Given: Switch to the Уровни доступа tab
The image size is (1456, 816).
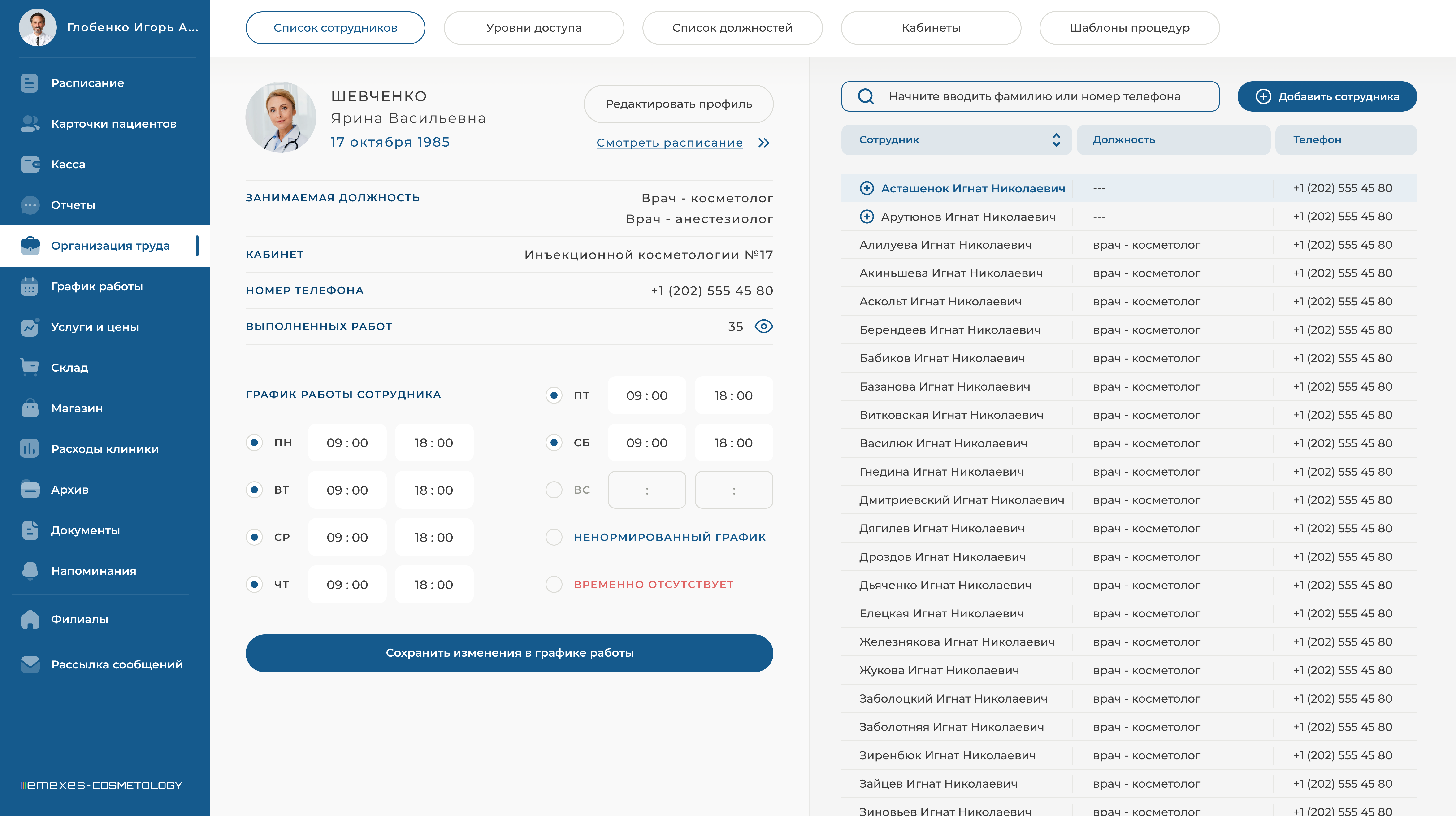Looking at the screenshot, I should pos(533,28).
